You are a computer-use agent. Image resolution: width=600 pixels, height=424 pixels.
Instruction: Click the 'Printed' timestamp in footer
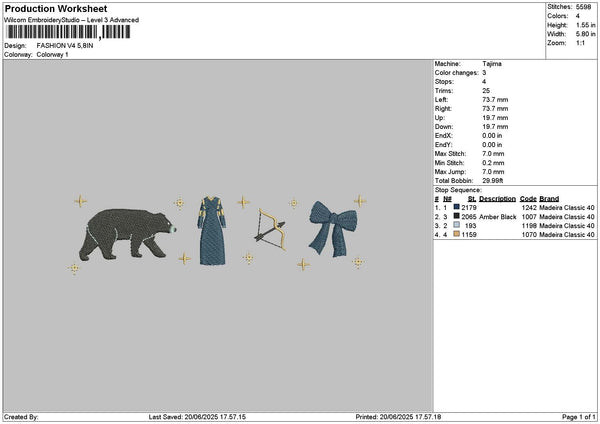[x=398, y=417]
